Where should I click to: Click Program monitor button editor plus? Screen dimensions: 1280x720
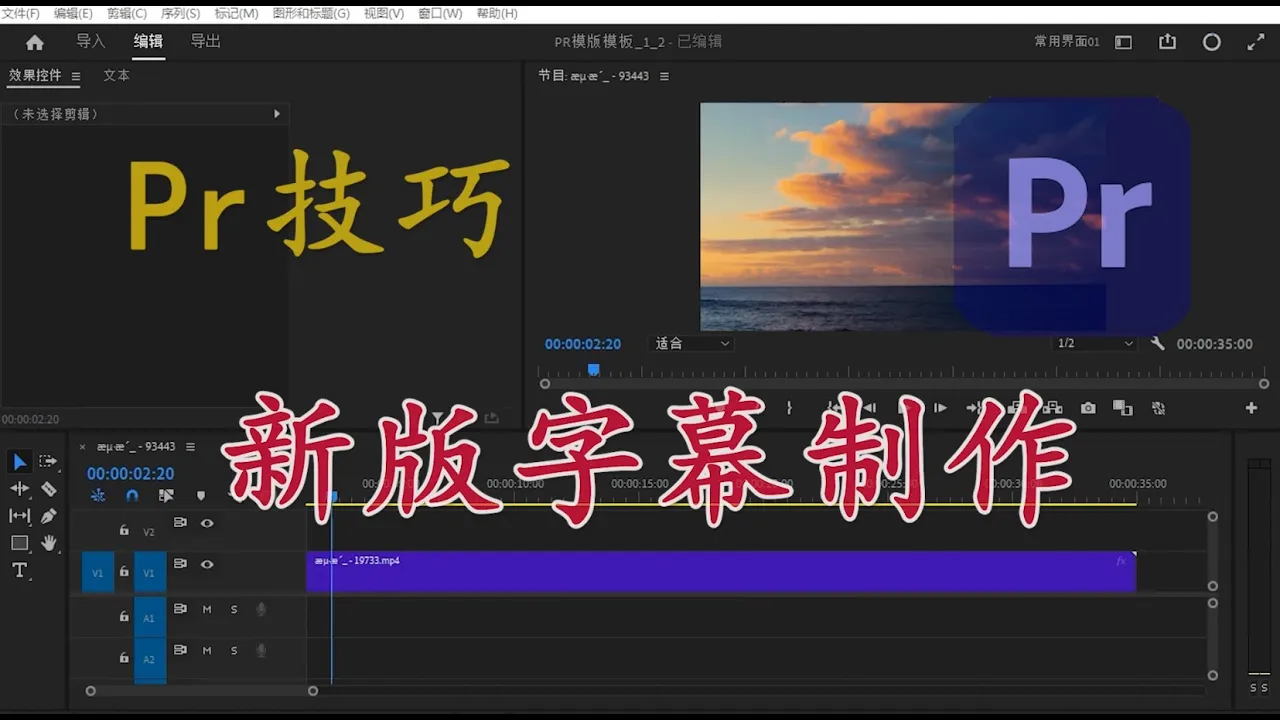[x=1251, y=408]
